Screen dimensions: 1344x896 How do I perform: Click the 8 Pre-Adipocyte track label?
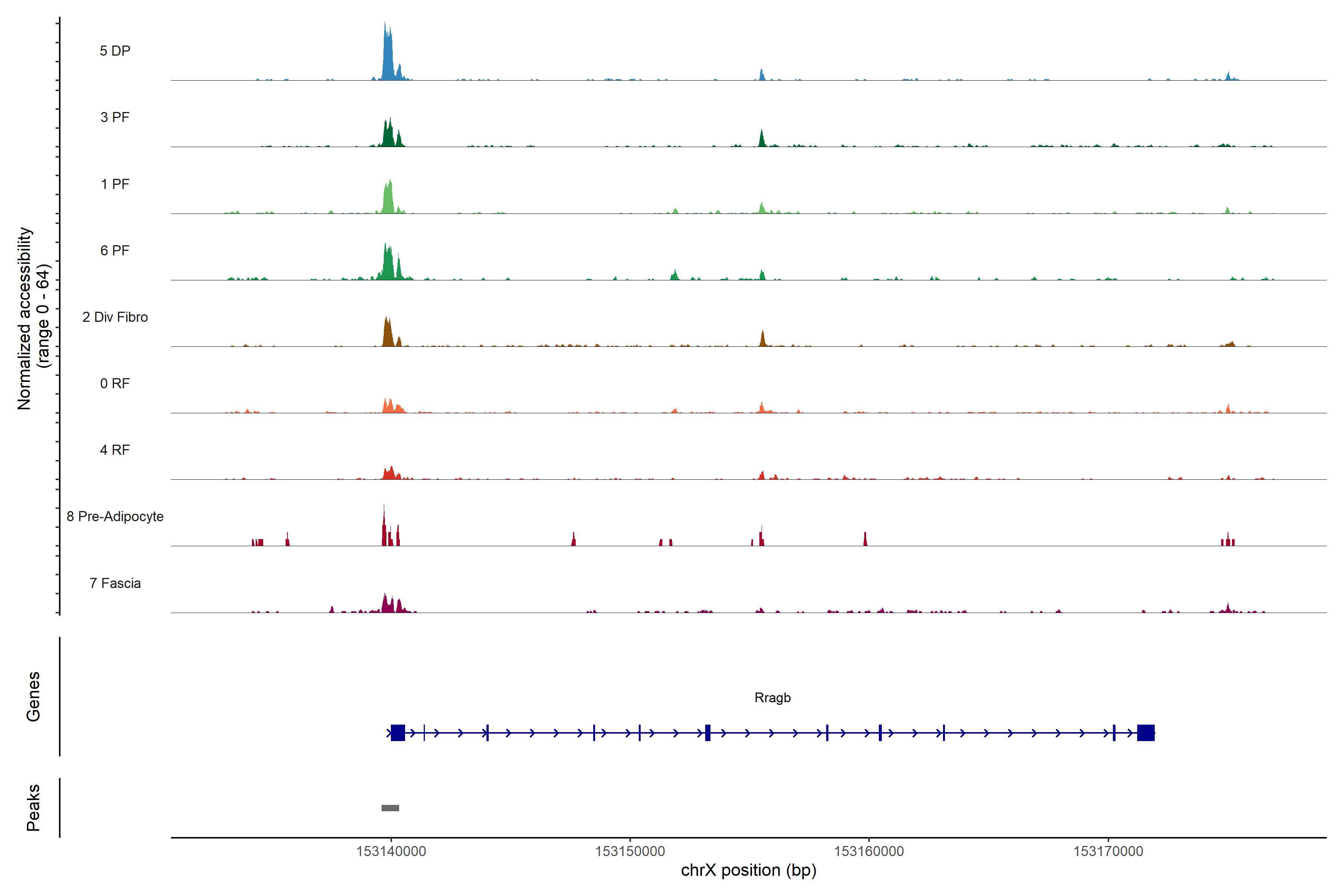tap(115, 516)
